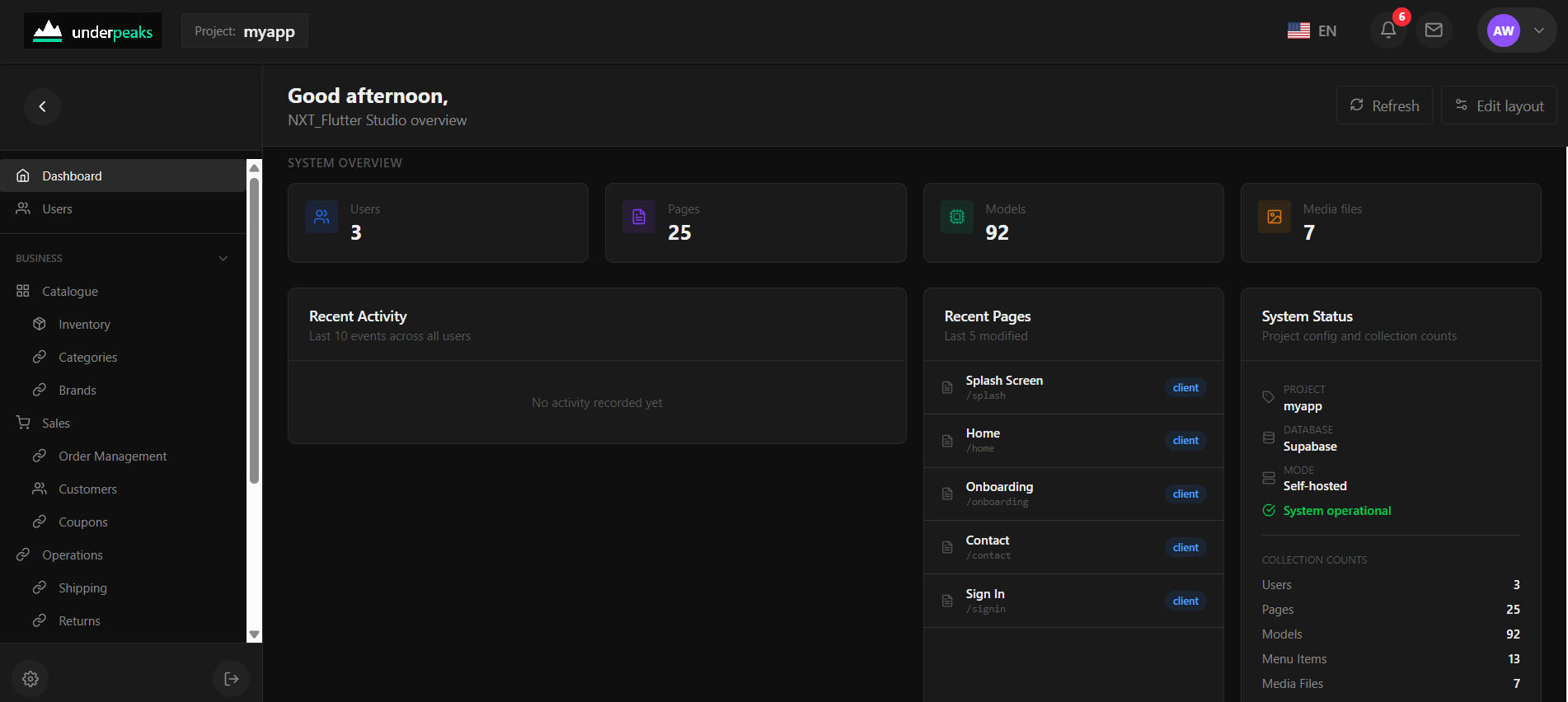The height and width of the screenshot is (702, 1568).
Task: Open Brands in the sidebar
Action: tap(123, 390)
